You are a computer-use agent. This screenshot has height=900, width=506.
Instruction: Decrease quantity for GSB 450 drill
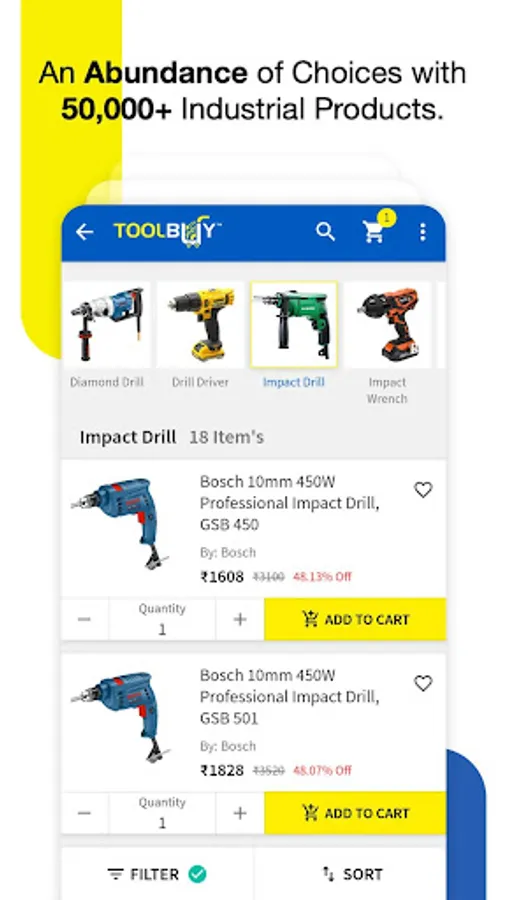(x=84, y=619)
